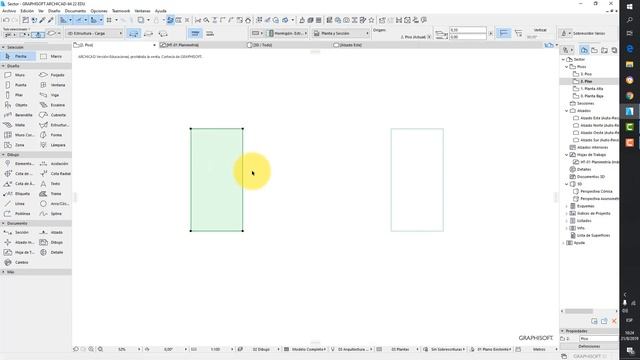Click the undo arrow icon
Viewport: 640px width, 360px height.
click(x=6, y=20)
